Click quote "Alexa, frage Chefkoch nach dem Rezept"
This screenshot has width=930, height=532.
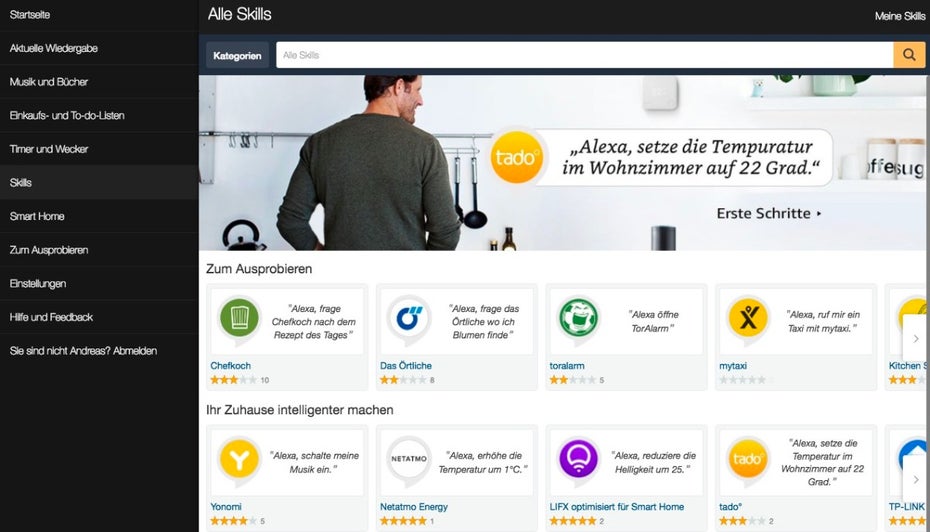314,322
